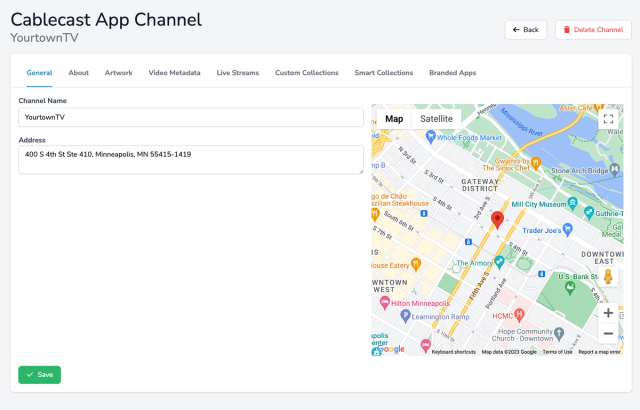Click the Google logo on map
This screenshot has width=640, height=410.
click(x=390, y=349)
